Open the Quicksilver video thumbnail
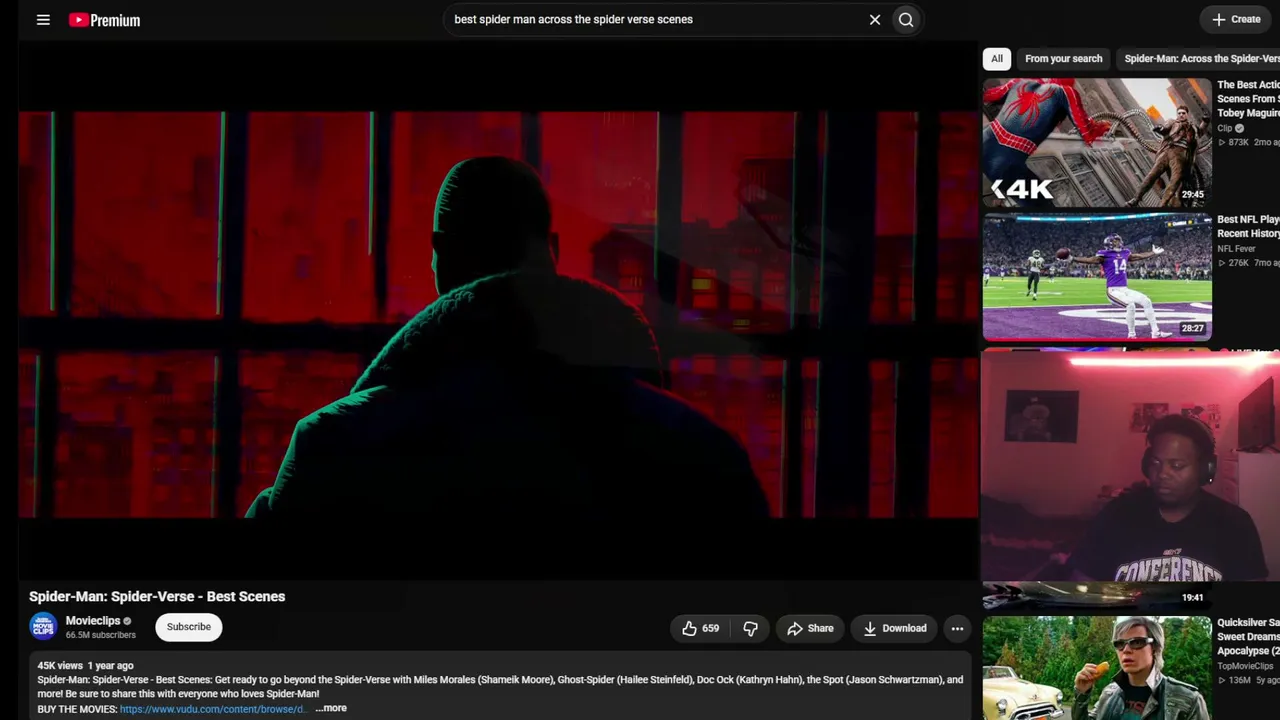Image resolution: width=1280 pixels, height=720 pixels. point(1097,667)
